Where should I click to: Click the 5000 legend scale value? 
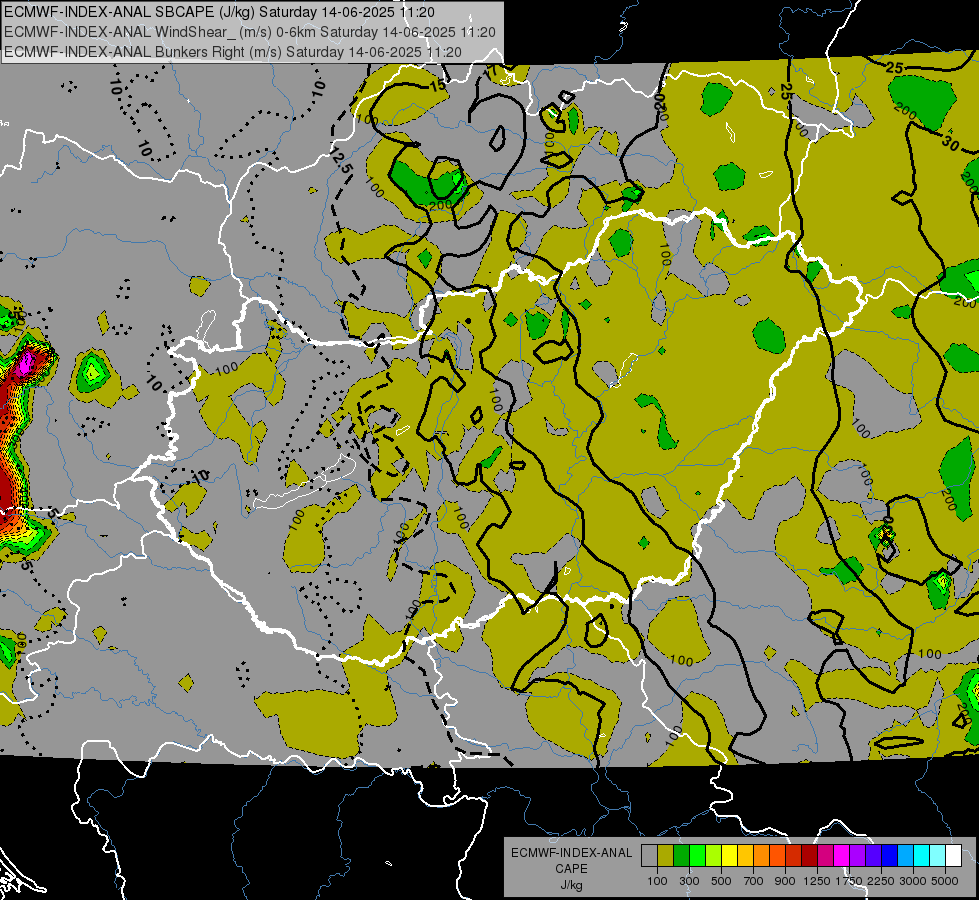pyautogui.click(x=945, y=881)
